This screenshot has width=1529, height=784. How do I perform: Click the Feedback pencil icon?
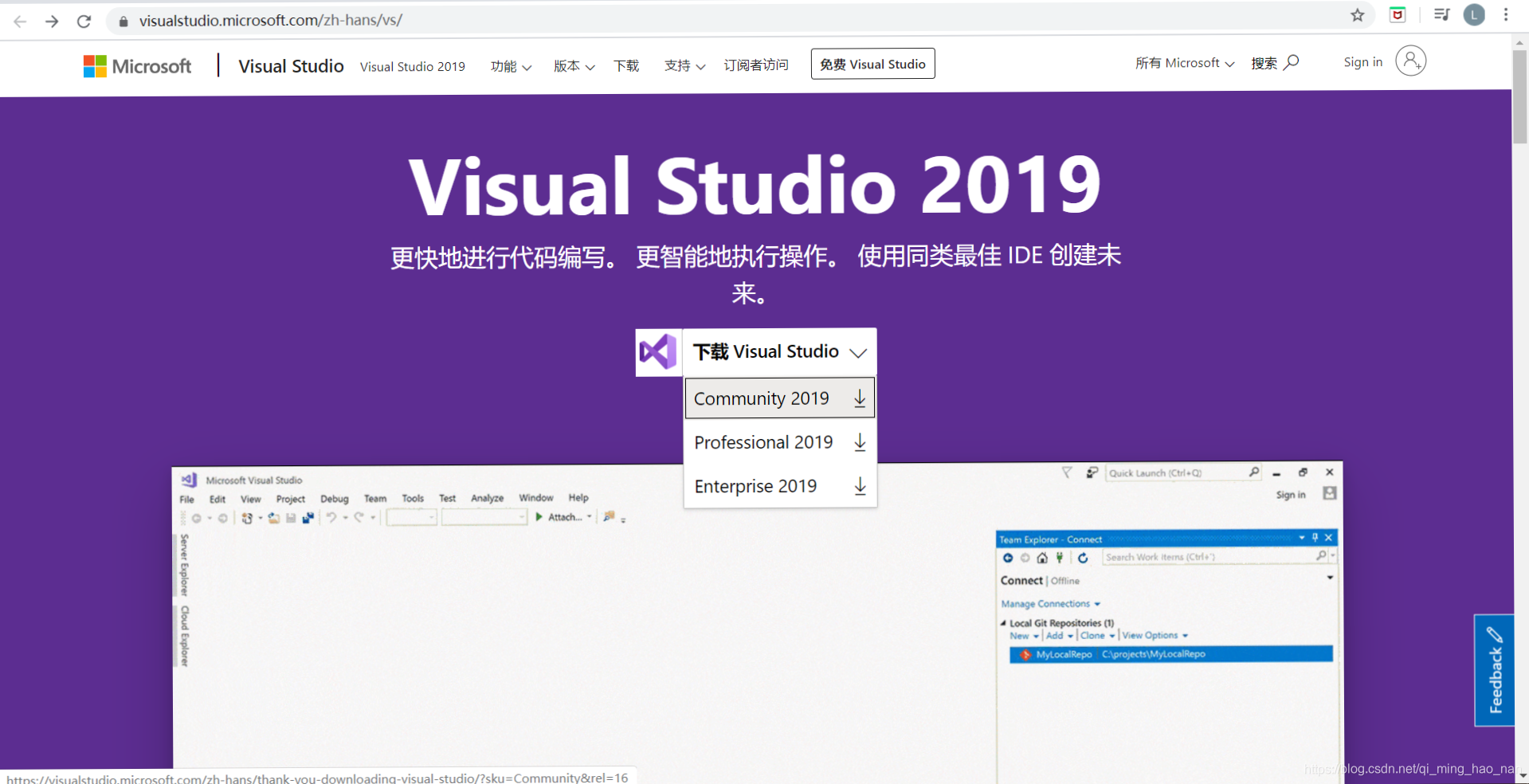coord(1495,635)
